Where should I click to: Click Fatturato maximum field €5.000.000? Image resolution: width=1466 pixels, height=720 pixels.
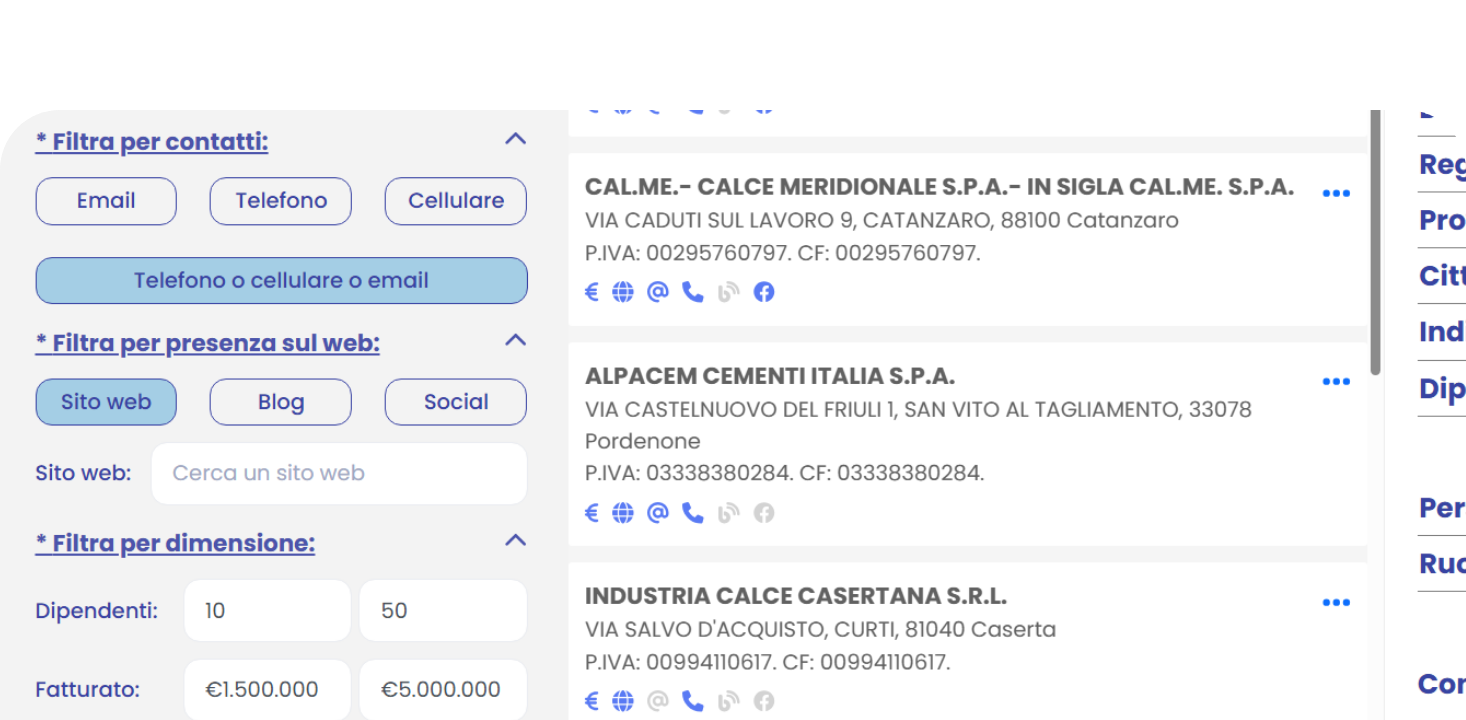pos(443,690)
